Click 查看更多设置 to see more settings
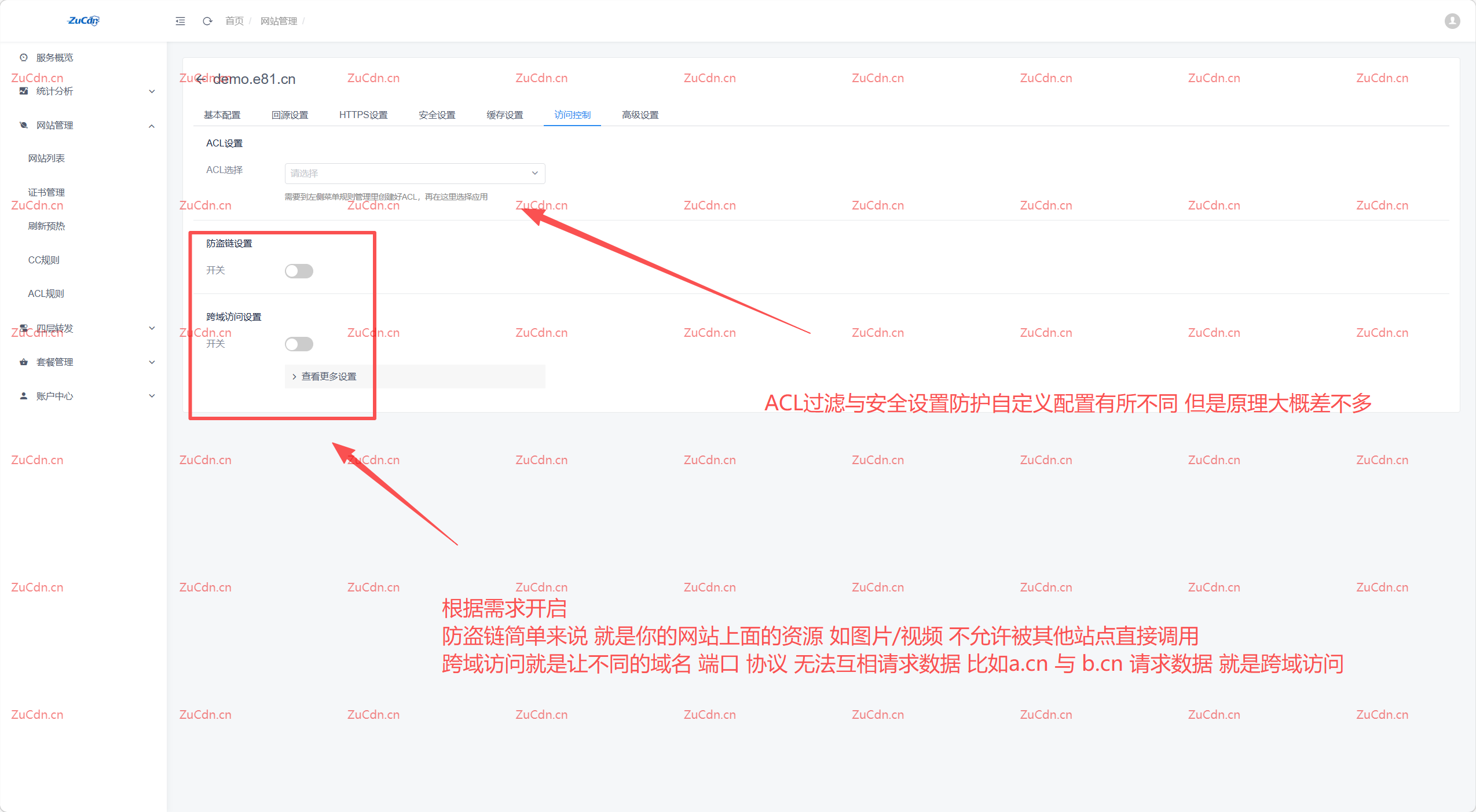The image size is (1476, 812). (x=328, y=376)
